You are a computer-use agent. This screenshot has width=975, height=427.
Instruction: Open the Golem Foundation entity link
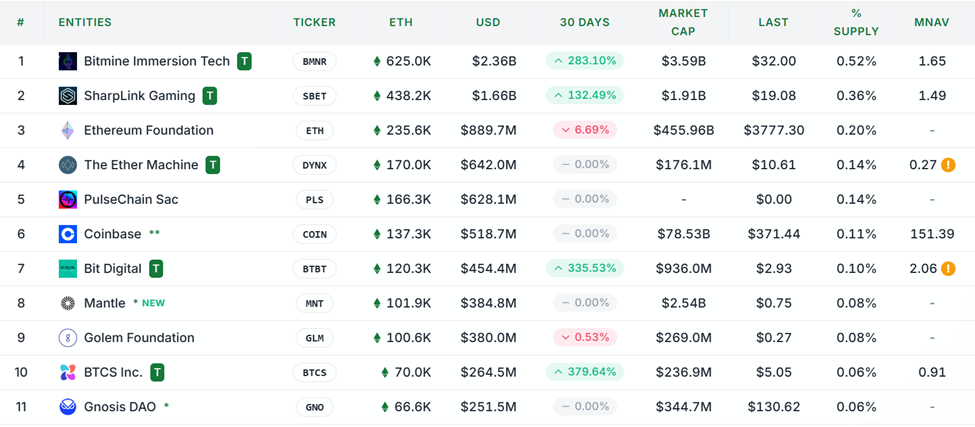point(139,338)
